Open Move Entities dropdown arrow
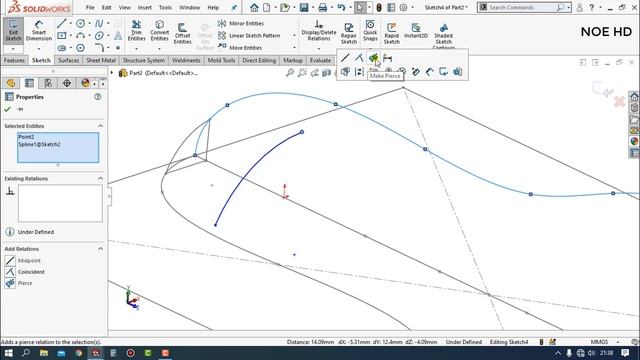640x360 pixels. tap(294, 48)
